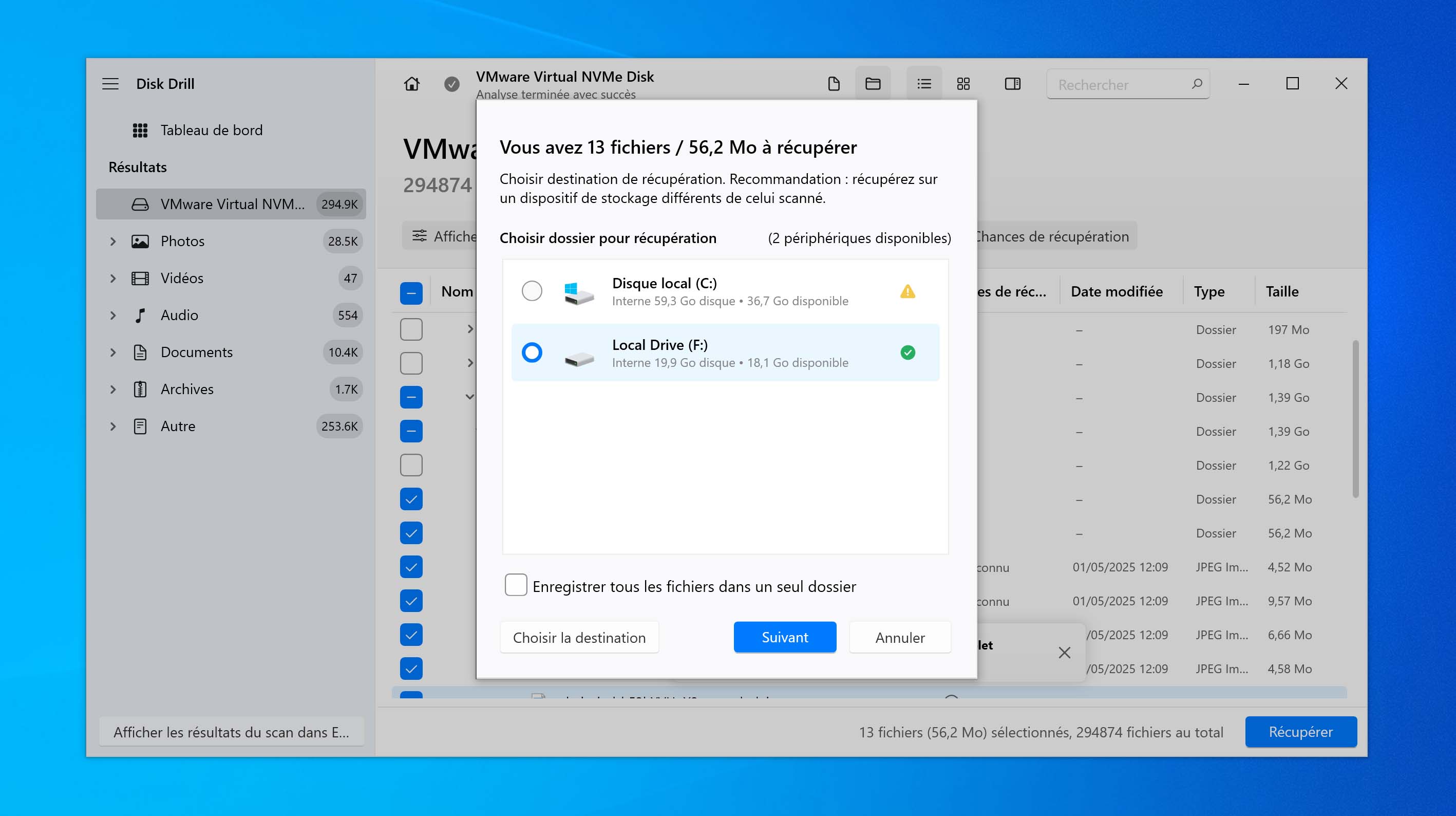This screenshot has width=1456, height=816.
Task: Click the Autre file icon
Action: point(140,426)
